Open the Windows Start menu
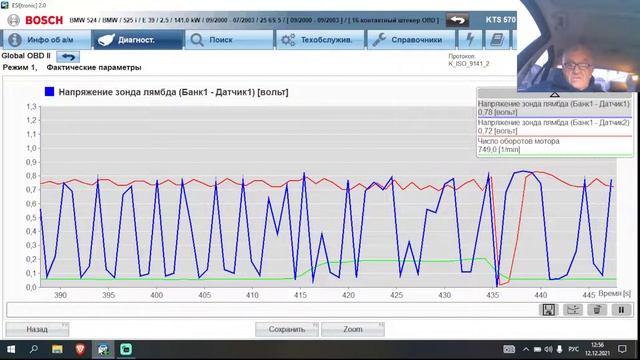The height and width of the screenshot is (360, 640). coord(11,349)
